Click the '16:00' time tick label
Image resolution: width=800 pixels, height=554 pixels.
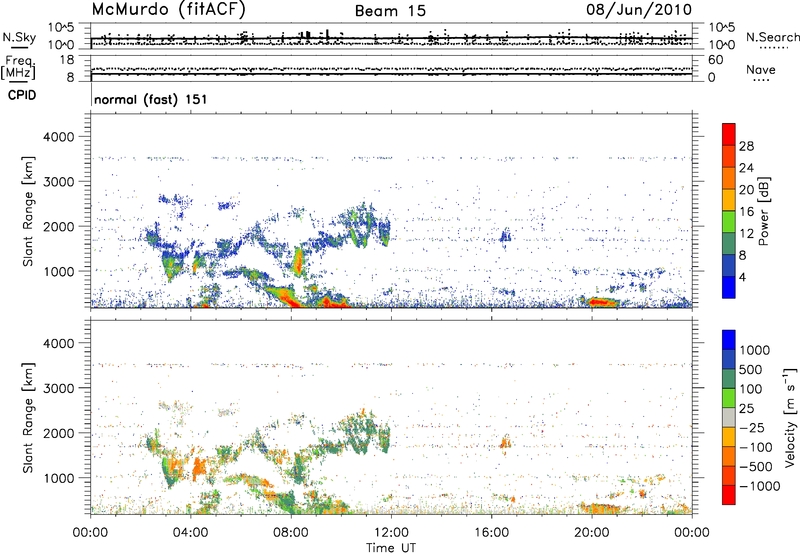point(491,533)
